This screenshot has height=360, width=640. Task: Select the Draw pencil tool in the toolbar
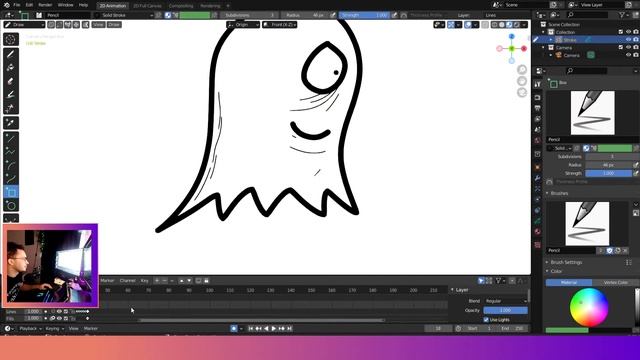(11, 54)
